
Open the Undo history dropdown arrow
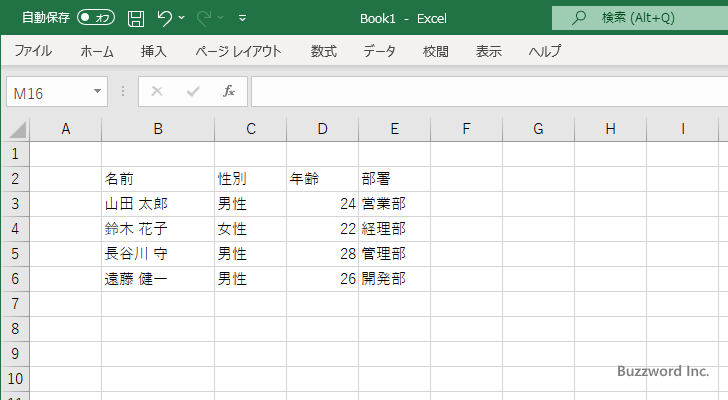point(182,18)
